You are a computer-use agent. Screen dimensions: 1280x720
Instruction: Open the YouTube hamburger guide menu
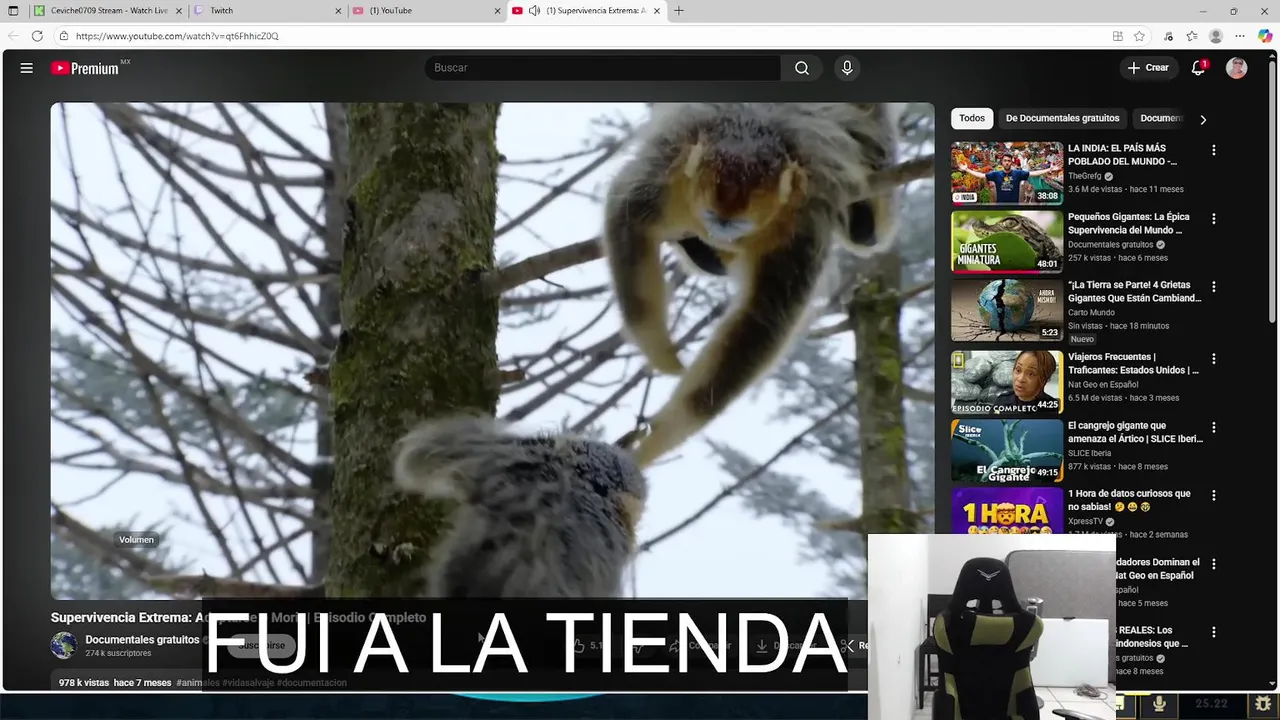27,68
